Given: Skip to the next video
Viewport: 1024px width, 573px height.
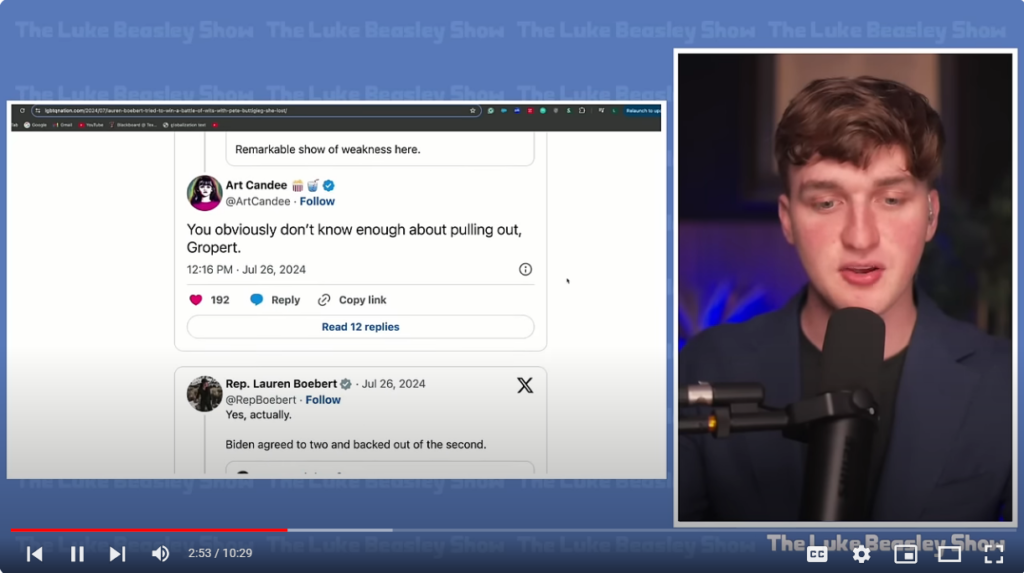Looking at the screenshot, I should pyautogui.click(x=117, y=554).
